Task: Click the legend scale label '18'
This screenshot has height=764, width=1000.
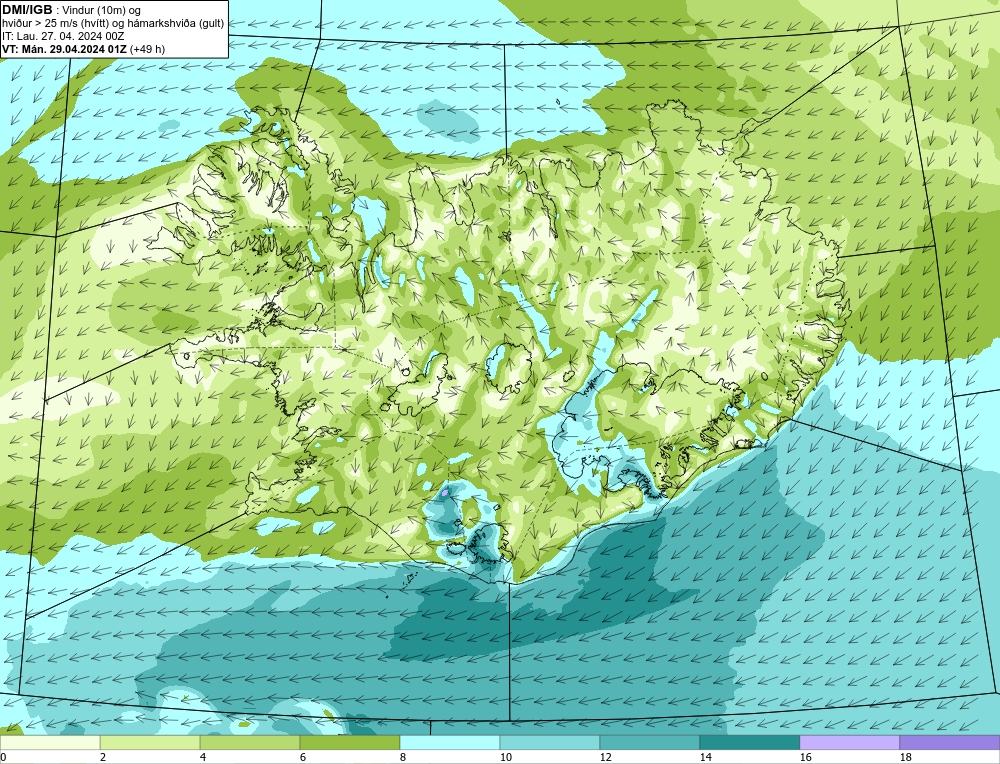Action: [906, 758]
